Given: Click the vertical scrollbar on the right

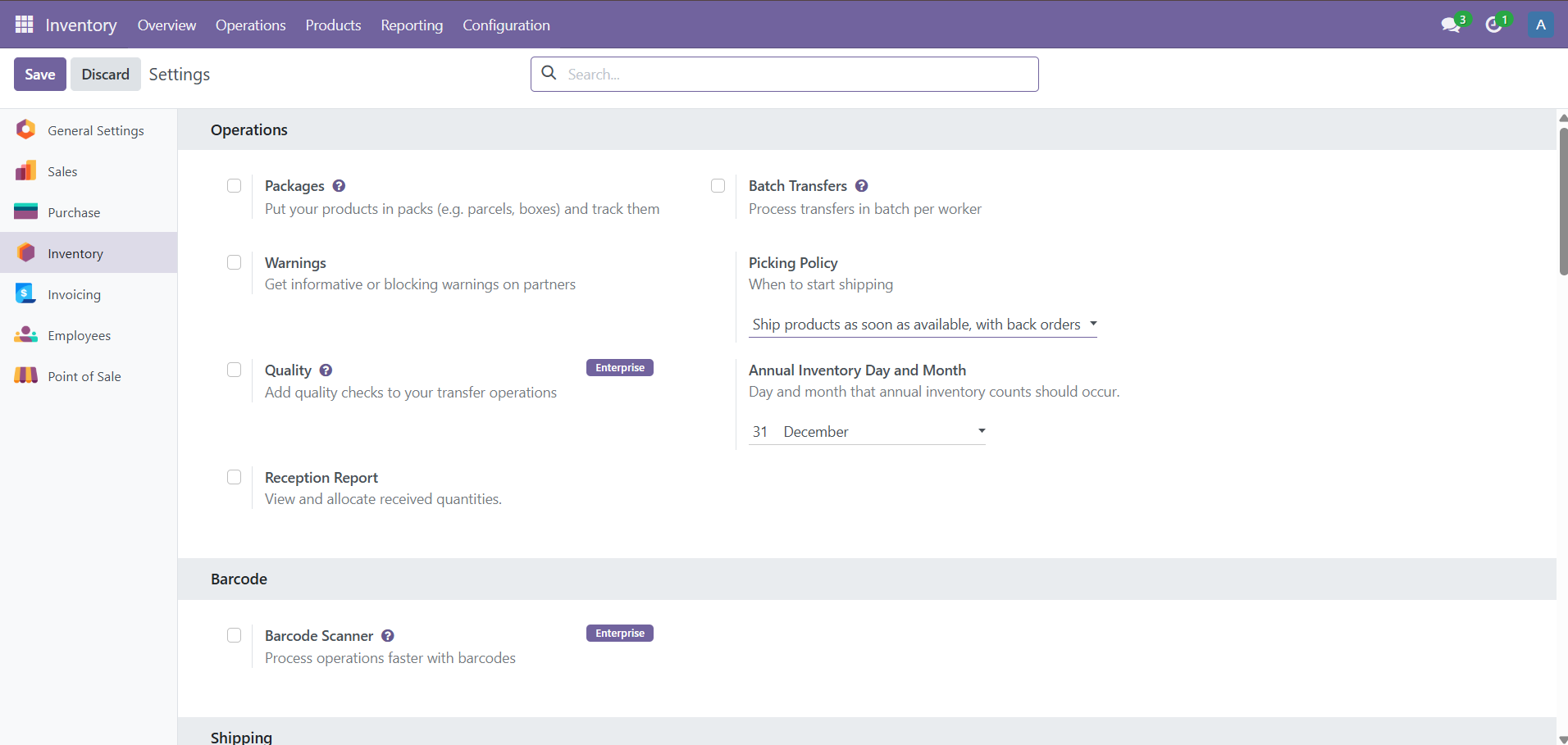Looking at the screenshot, I should (1562, 201).
